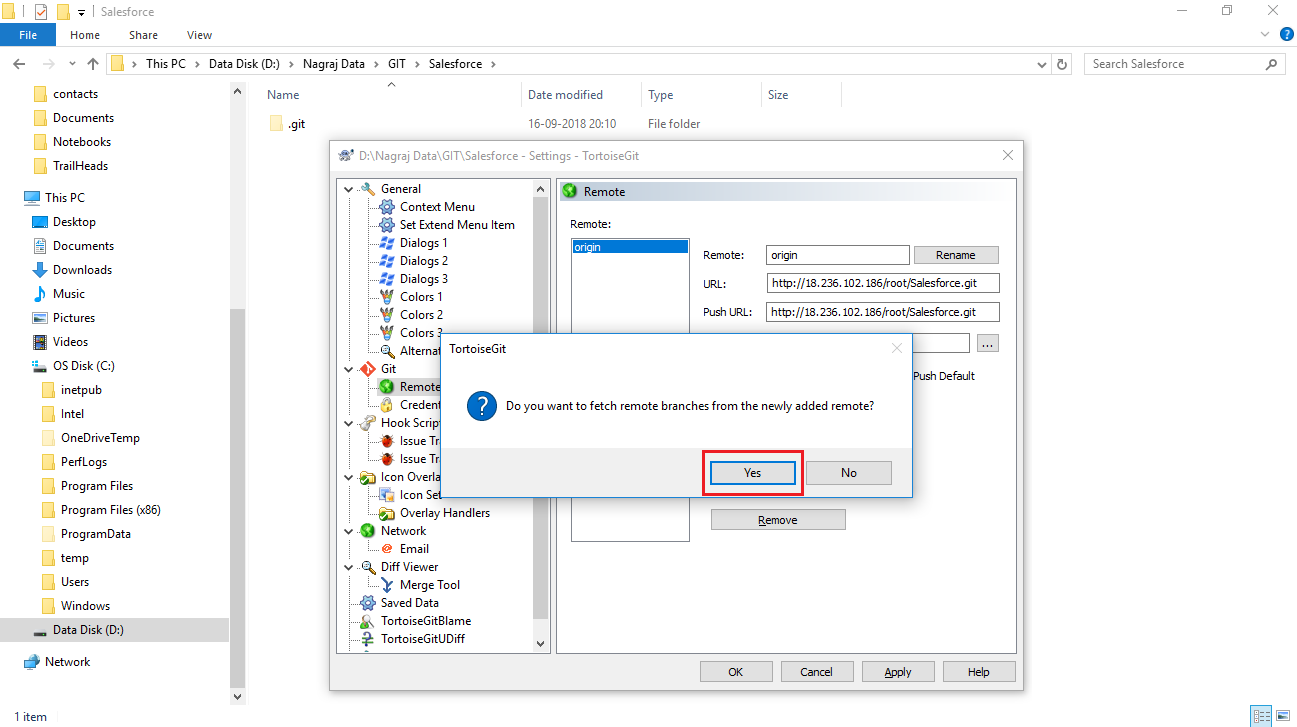1297x727 pixels.
Task: Click the gear icon beside Set Extend Menu Item
Action: (x=387, y=225)
